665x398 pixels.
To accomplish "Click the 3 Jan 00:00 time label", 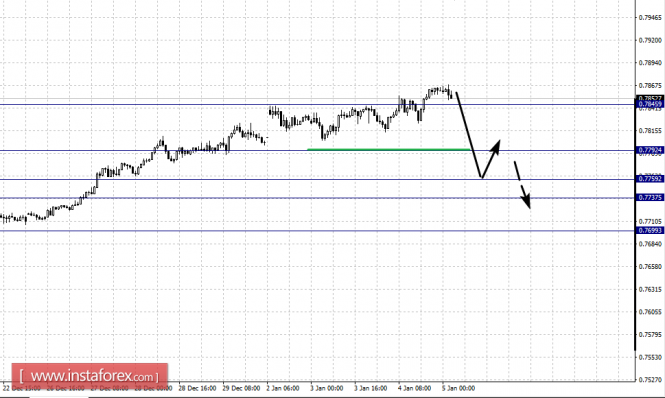I will pos(326,388).
